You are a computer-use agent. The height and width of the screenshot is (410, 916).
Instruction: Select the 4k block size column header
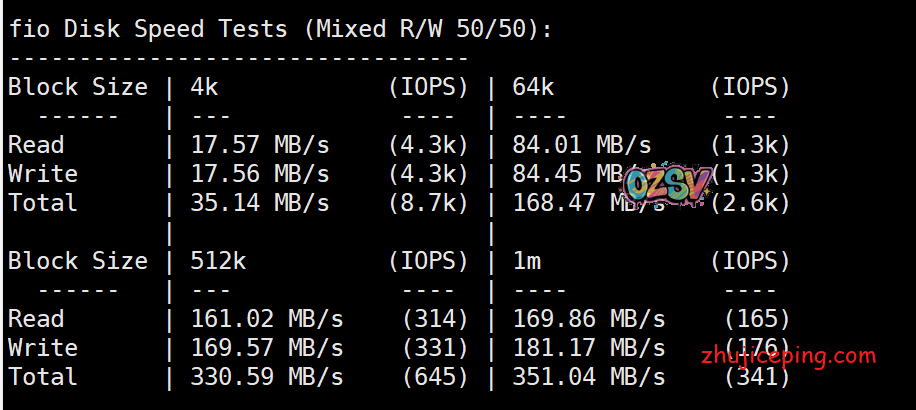tap(204, 87)
